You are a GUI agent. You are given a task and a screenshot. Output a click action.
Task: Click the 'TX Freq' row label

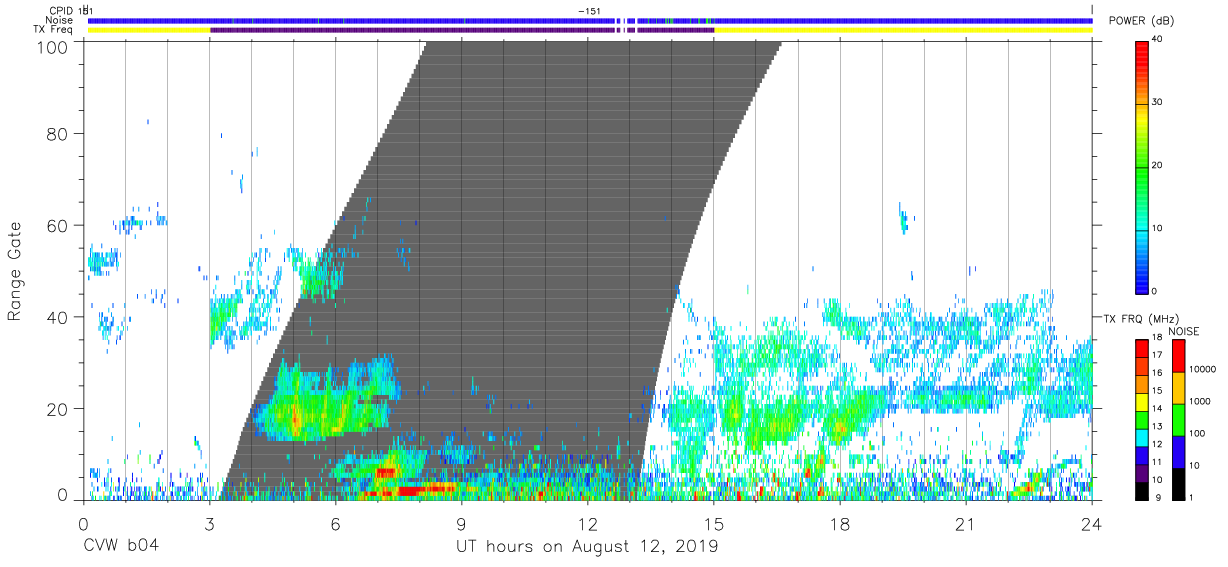[54, 30]
